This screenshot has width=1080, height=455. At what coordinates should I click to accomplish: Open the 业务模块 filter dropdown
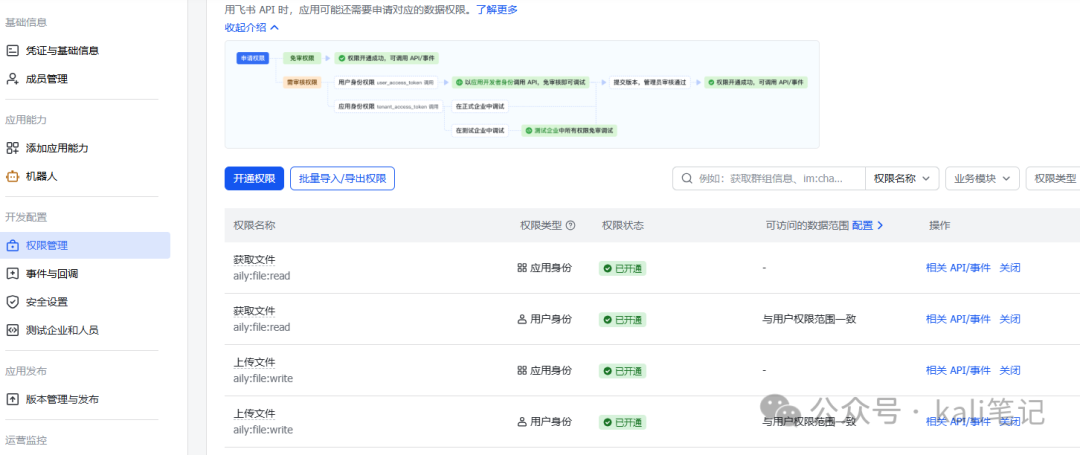(982, 178)
